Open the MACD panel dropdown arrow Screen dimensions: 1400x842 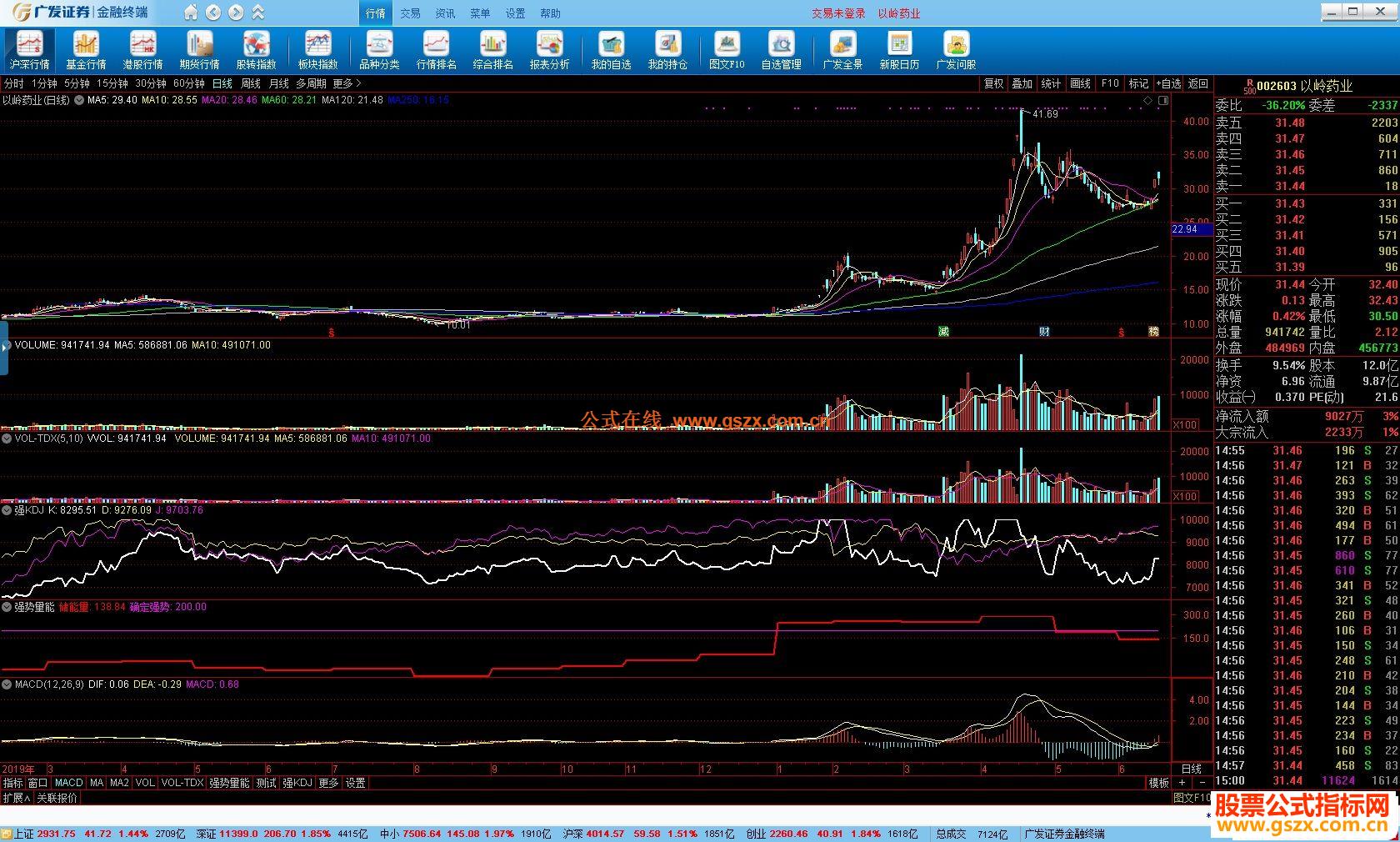pyautogui.click(x=7, y=684)
